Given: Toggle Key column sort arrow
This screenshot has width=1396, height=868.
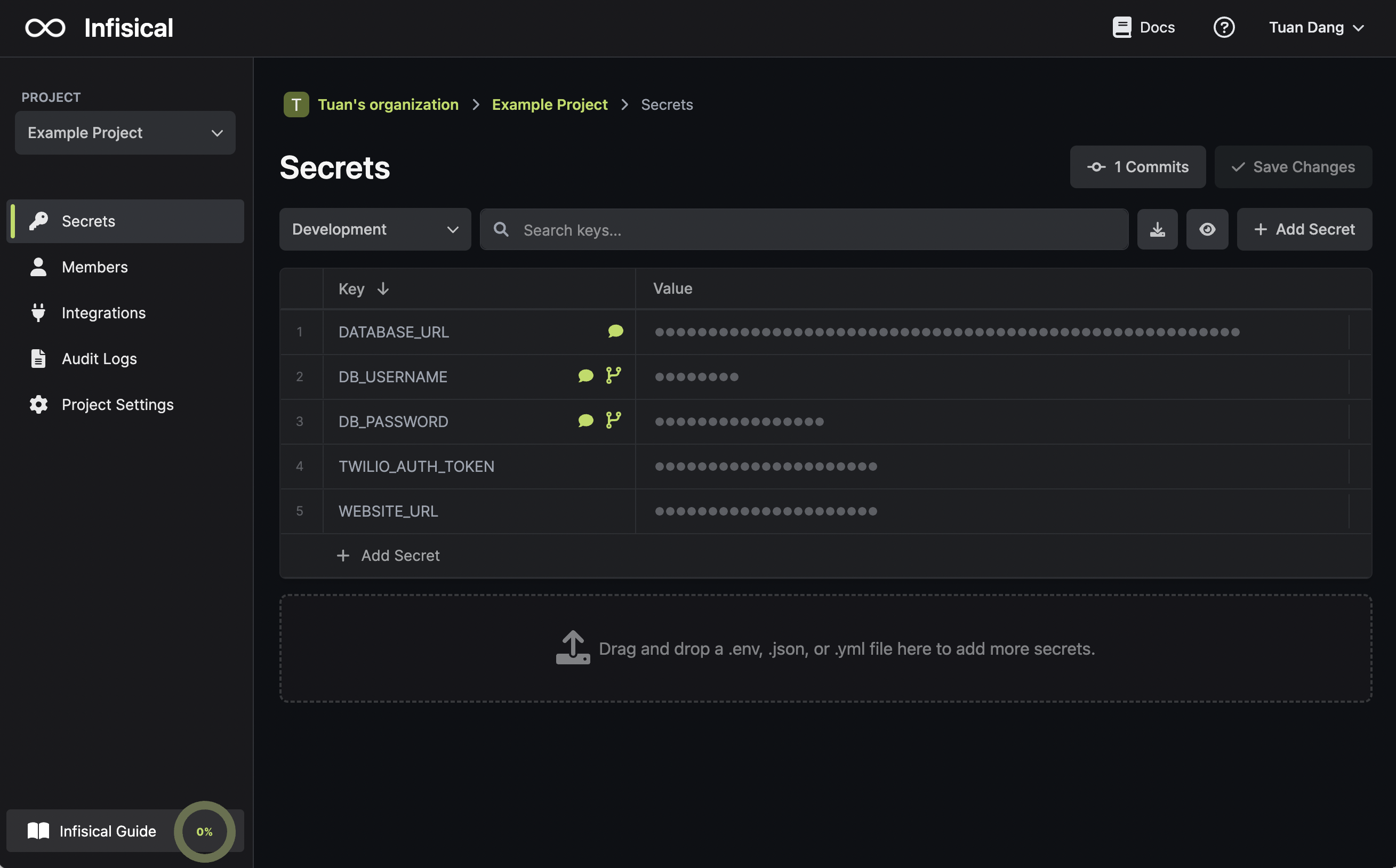Looking at the screenshot, I should click(x=383, y=289).
